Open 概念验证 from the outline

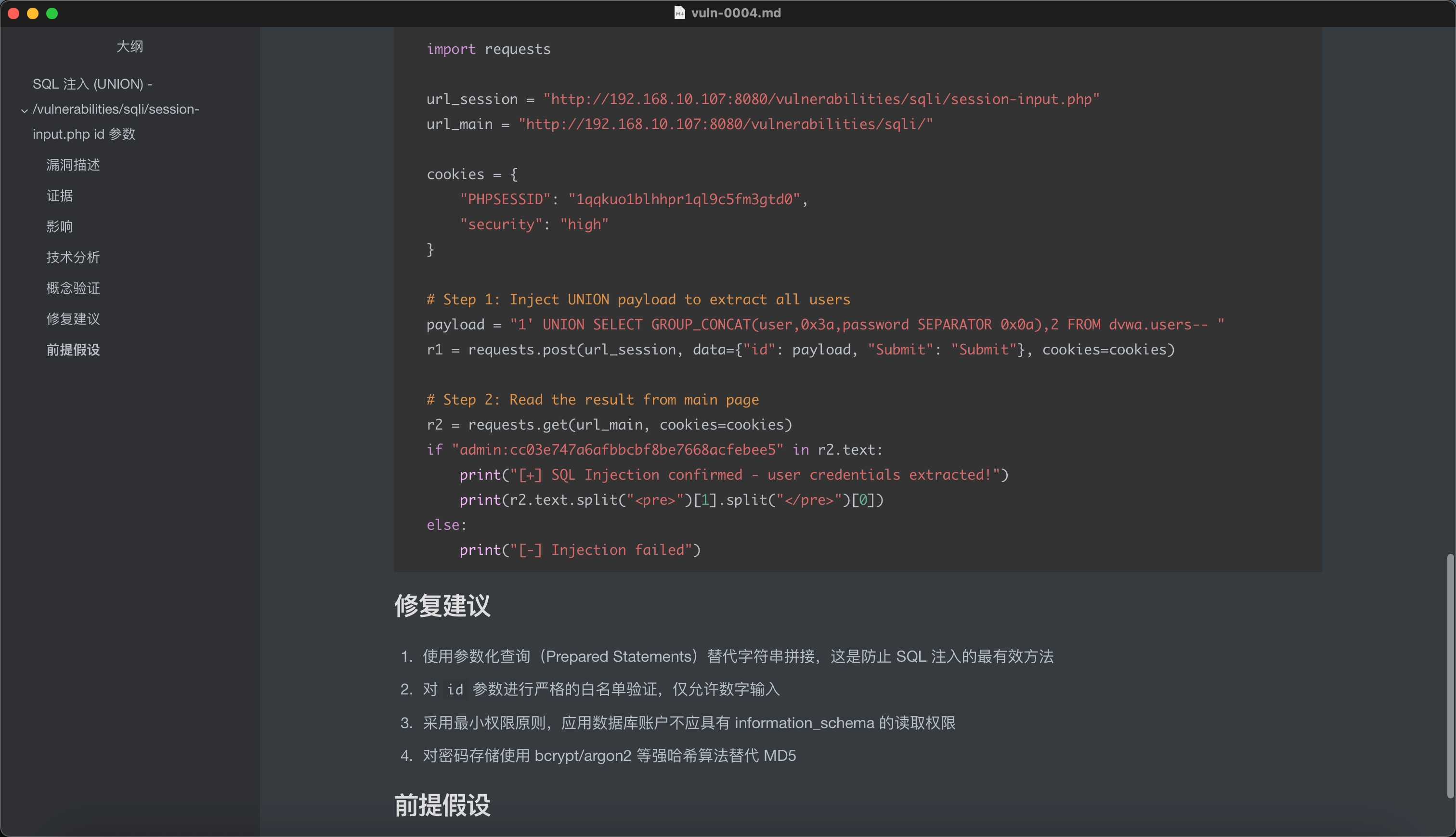point(73,288)
